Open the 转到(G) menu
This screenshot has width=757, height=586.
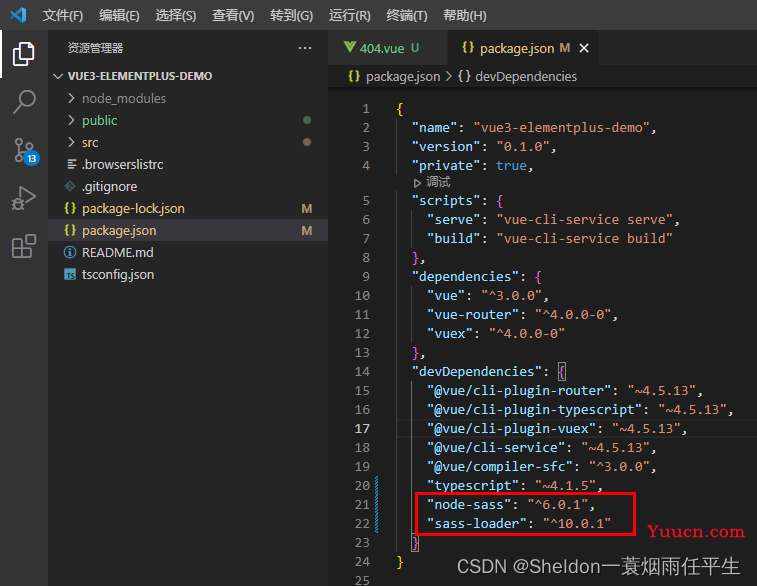tap(292, 15)
